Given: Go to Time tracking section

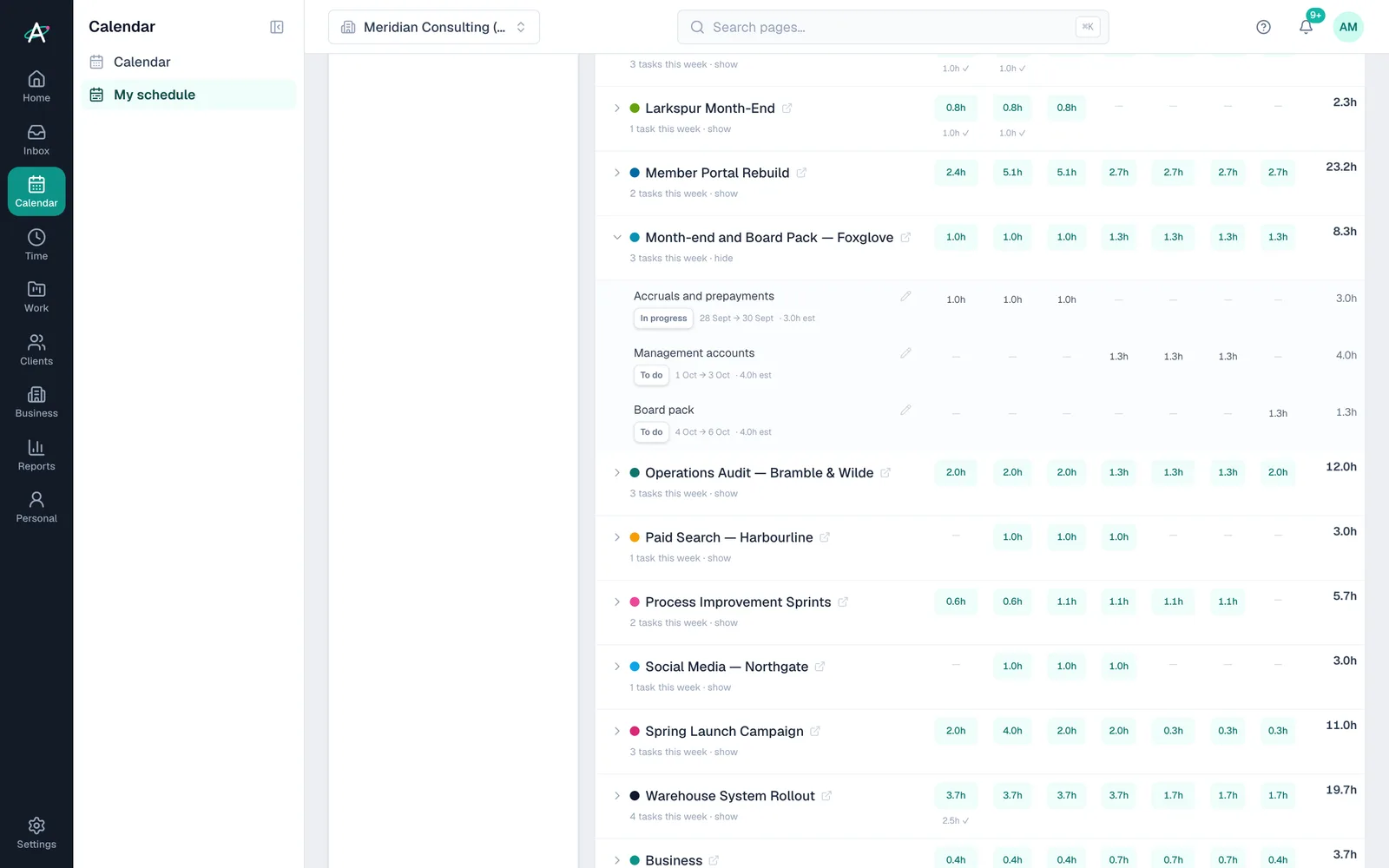Looking at the screenshot, I should coord(36,245).
